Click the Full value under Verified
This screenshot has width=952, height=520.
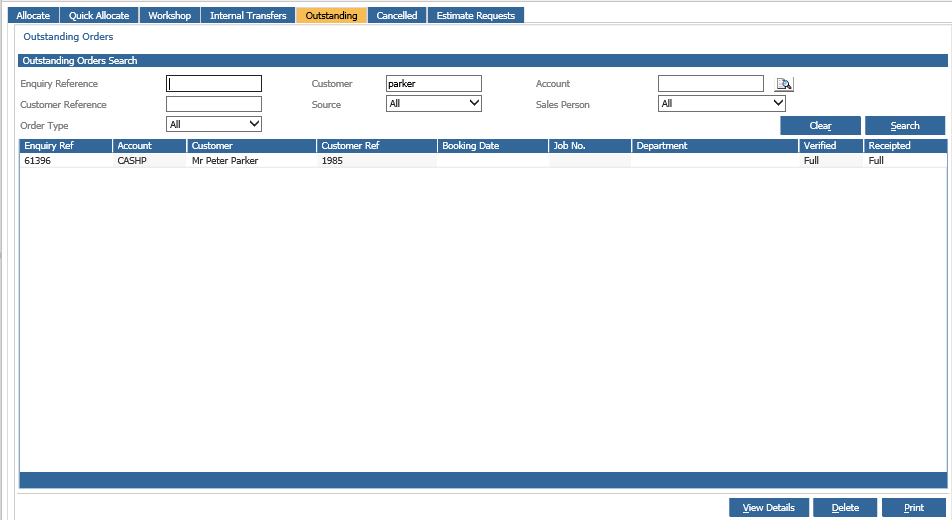point(831,160)
